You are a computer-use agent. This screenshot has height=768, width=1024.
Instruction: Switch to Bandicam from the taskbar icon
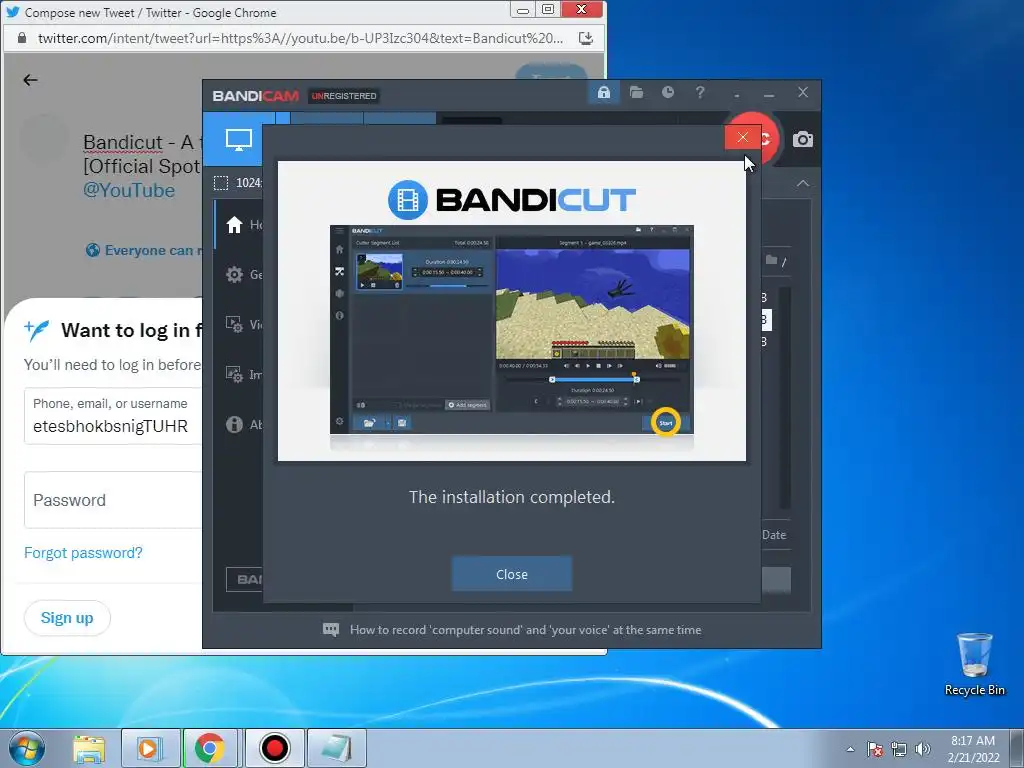[x=274, y=748]
